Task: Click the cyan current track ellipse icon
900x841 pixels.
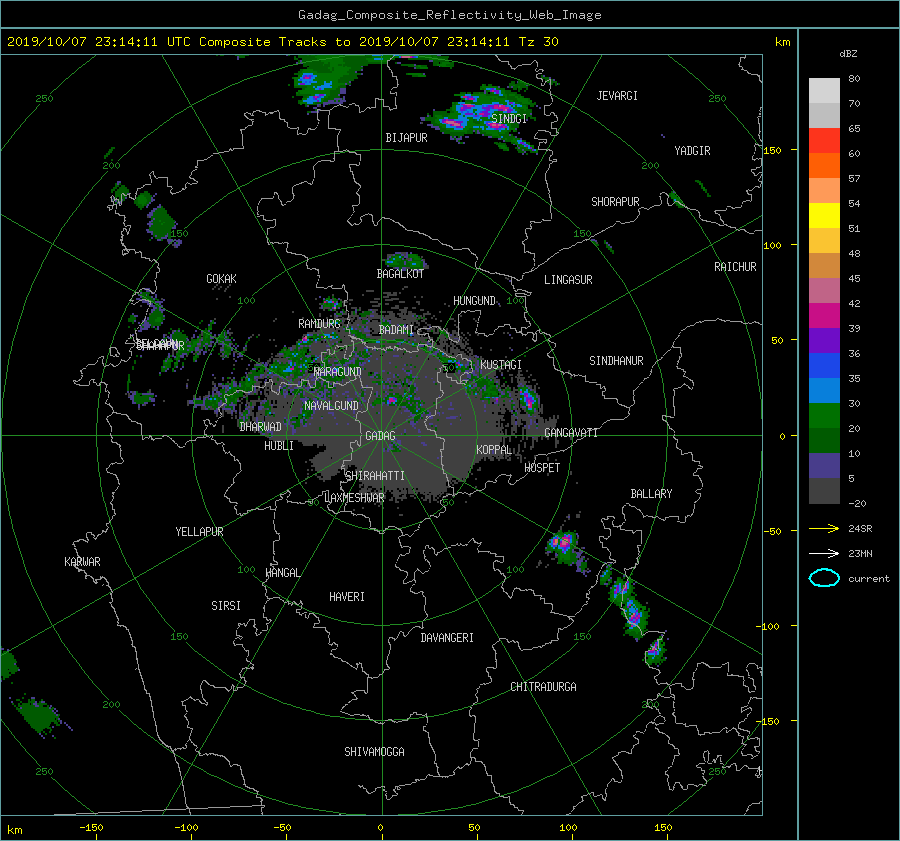Action: click(824, 578)
